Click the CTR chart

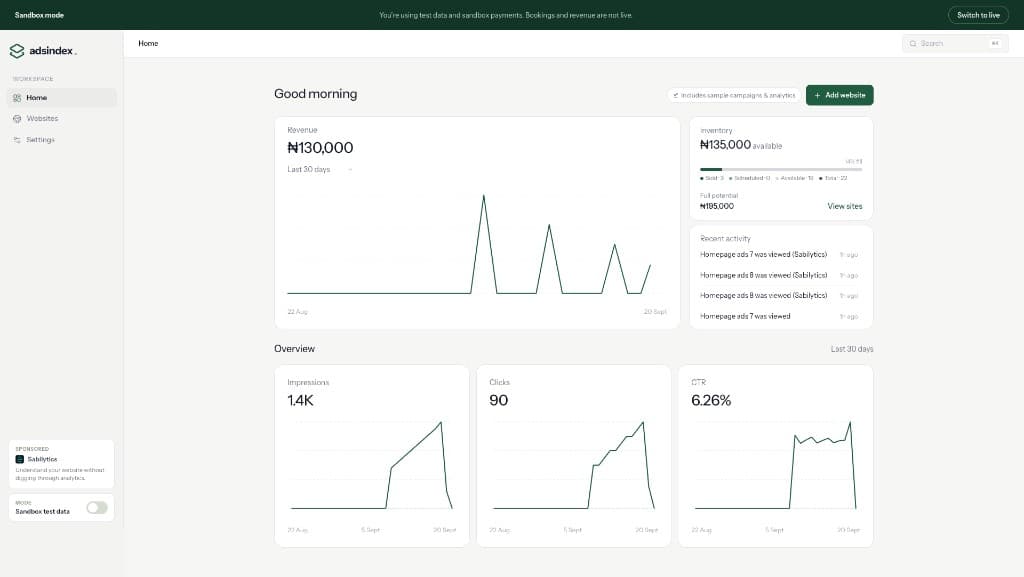pos(776,465)
